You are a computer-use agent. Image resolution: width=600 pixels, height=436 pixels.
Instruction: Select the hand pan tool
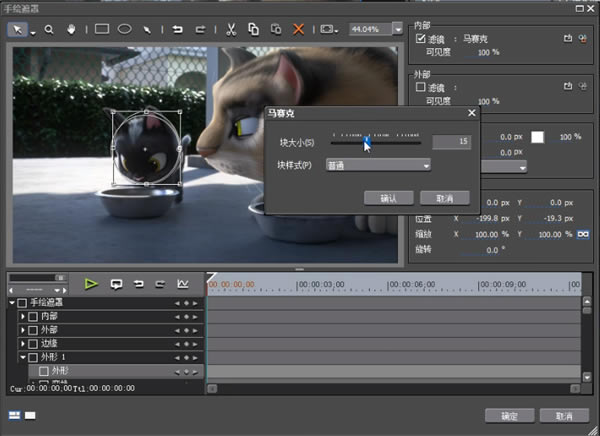[x=69, y=29]
